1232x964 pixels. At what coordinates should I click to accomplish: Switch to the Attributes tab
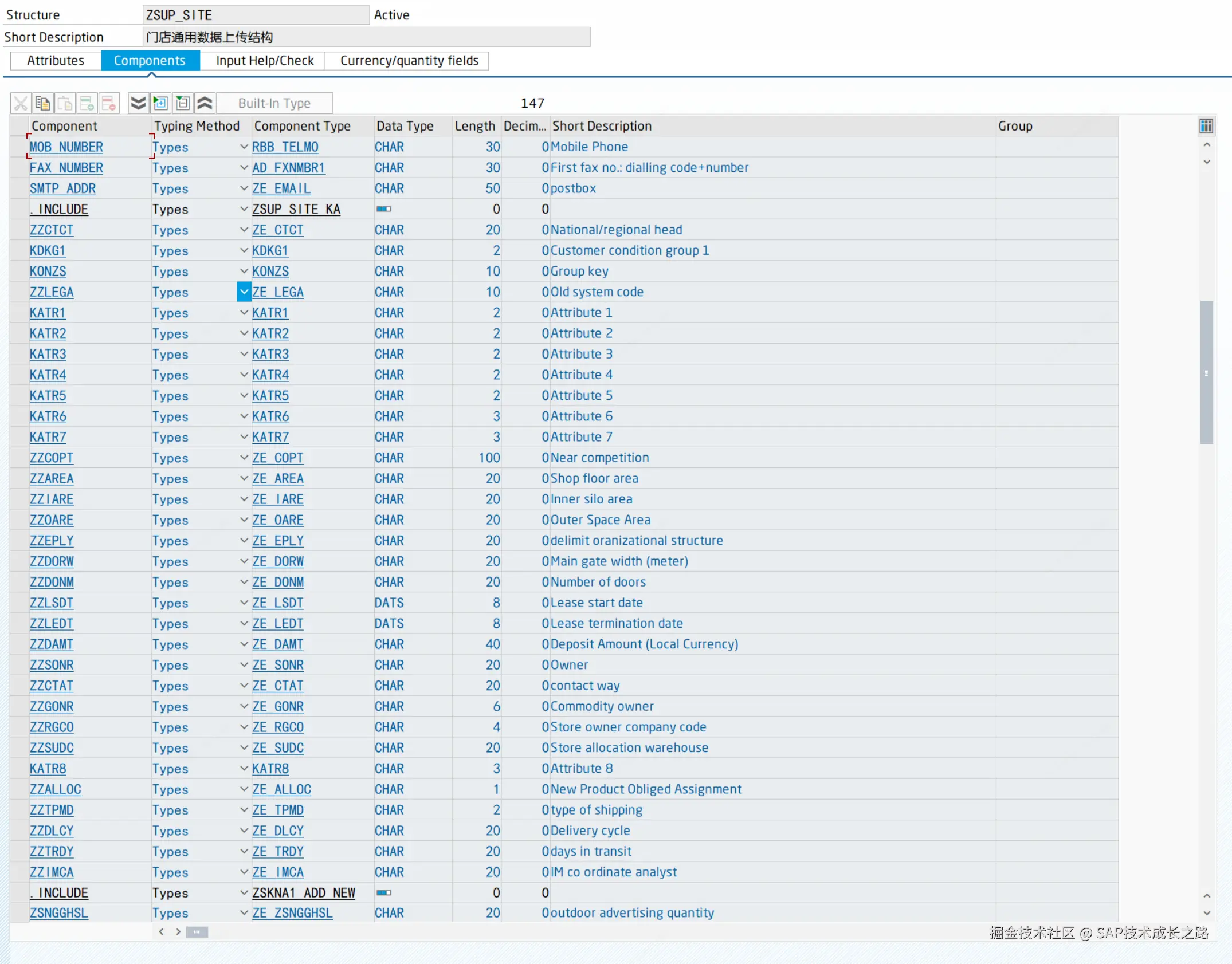56,61
